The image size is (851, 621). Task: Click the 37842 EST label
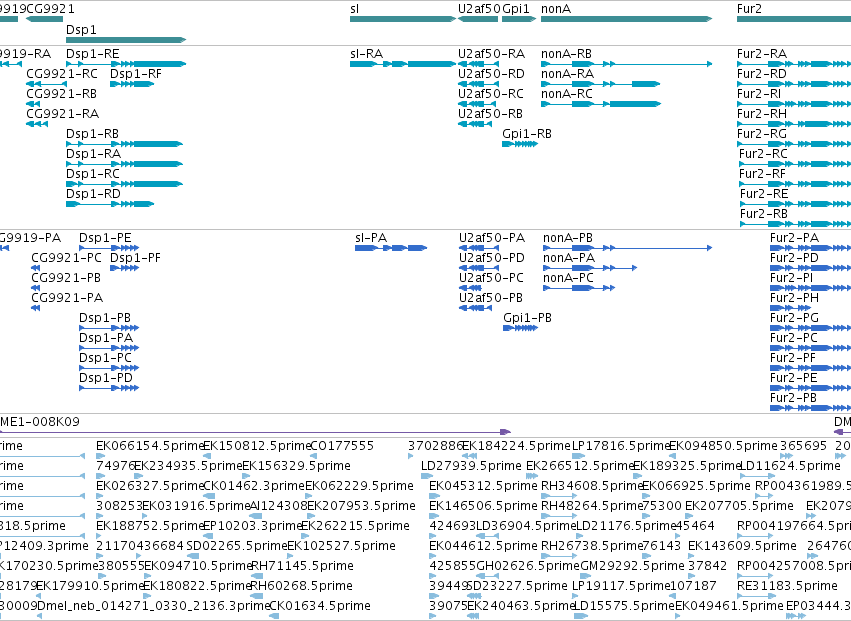(707, 566)
